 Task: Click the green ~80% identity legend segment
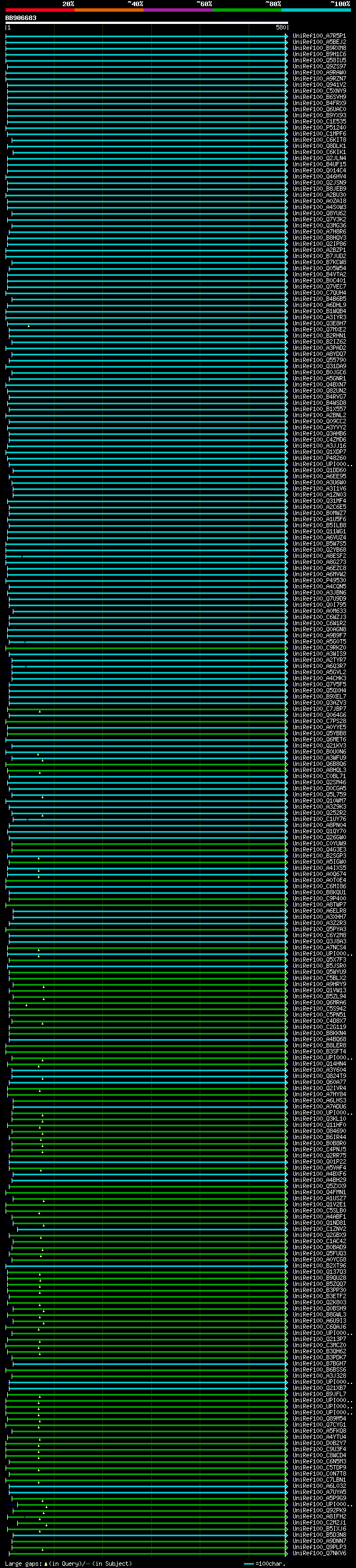point(247,10)
